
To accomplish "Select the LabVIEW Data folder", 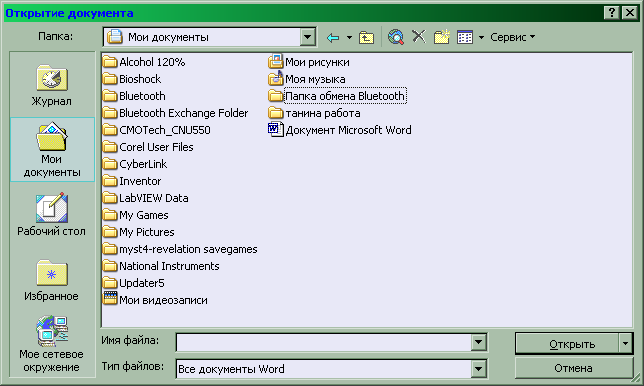I will [146, 198].
